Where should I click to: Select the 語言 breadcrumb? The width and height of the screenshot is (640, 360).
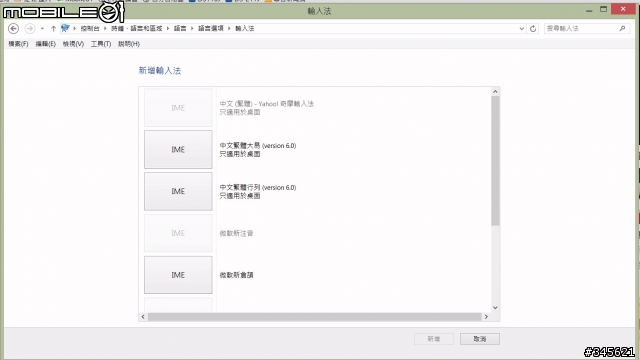click(180, 29)
